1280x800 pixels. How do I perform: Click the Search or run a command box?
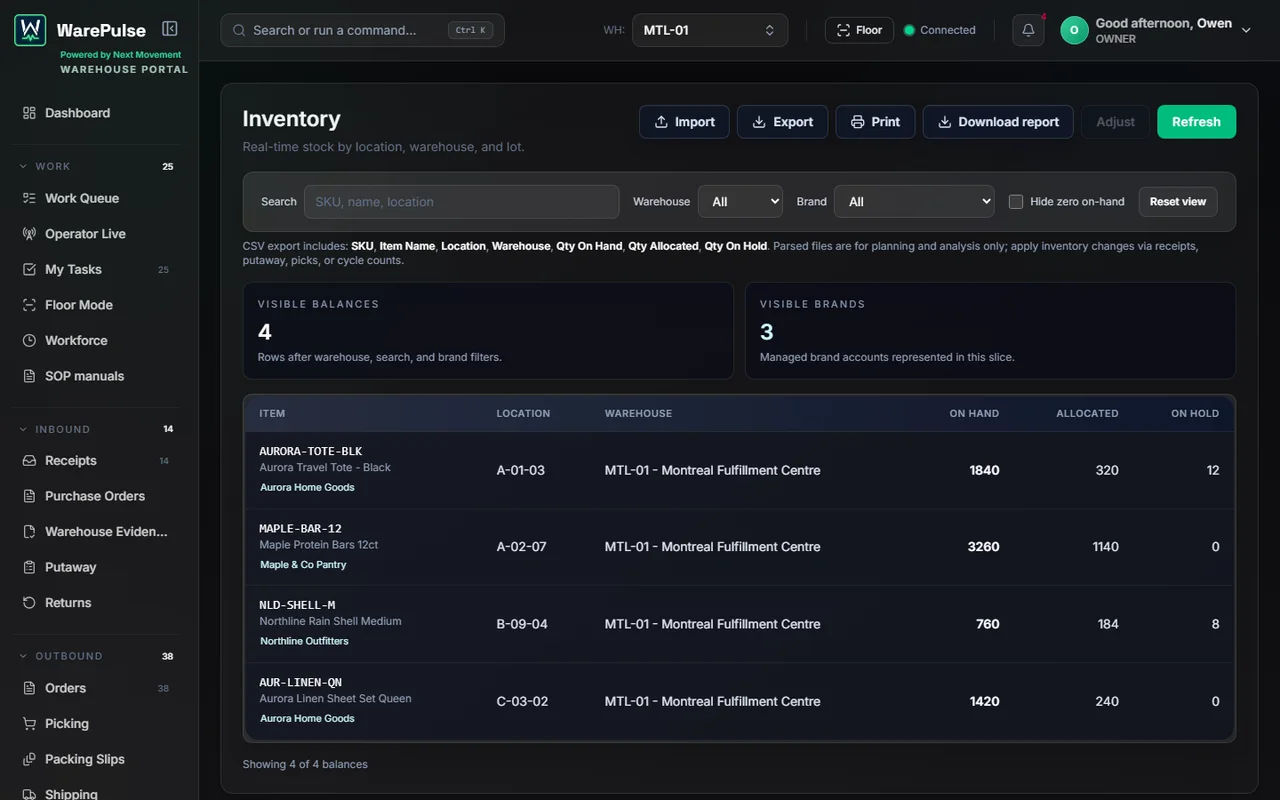(x=362, y=30)
